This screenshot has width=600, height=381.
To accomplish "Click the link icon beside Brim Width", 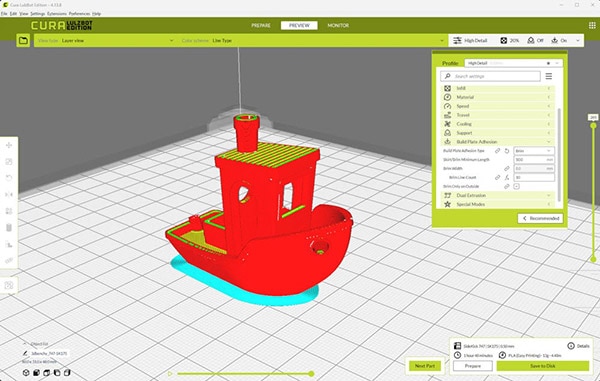I will pos(507,168).
